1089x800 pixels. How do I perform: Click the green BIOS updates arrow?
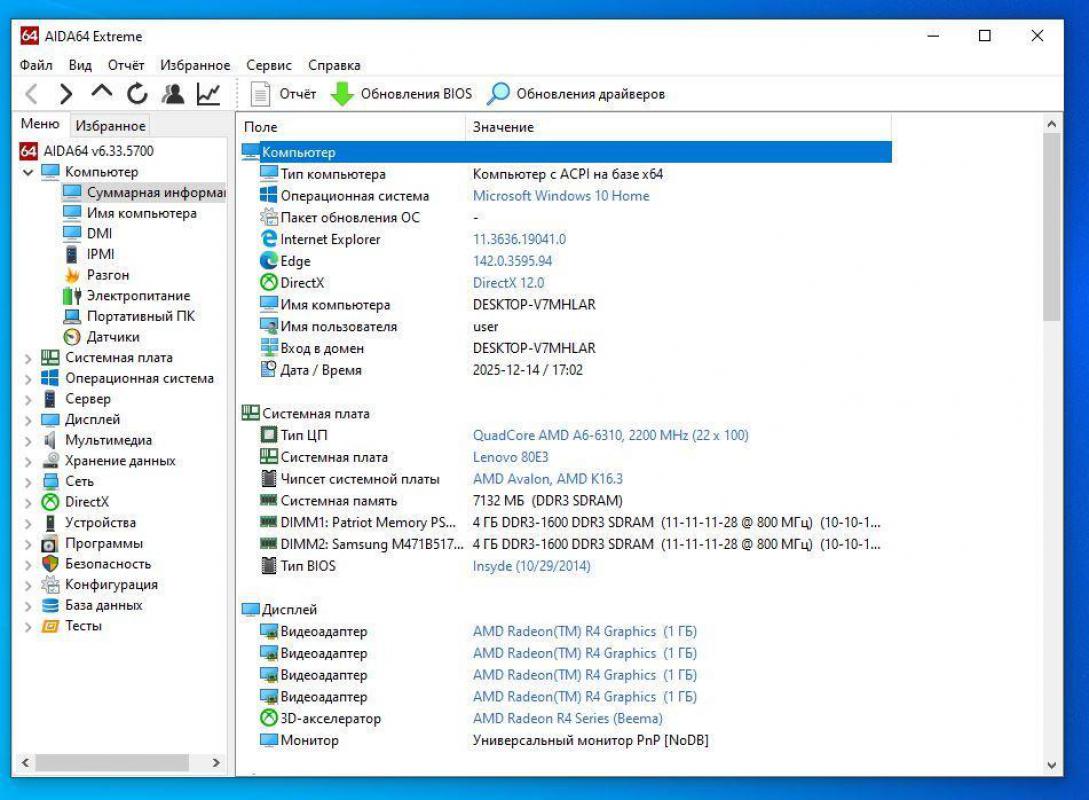[343, 94]
